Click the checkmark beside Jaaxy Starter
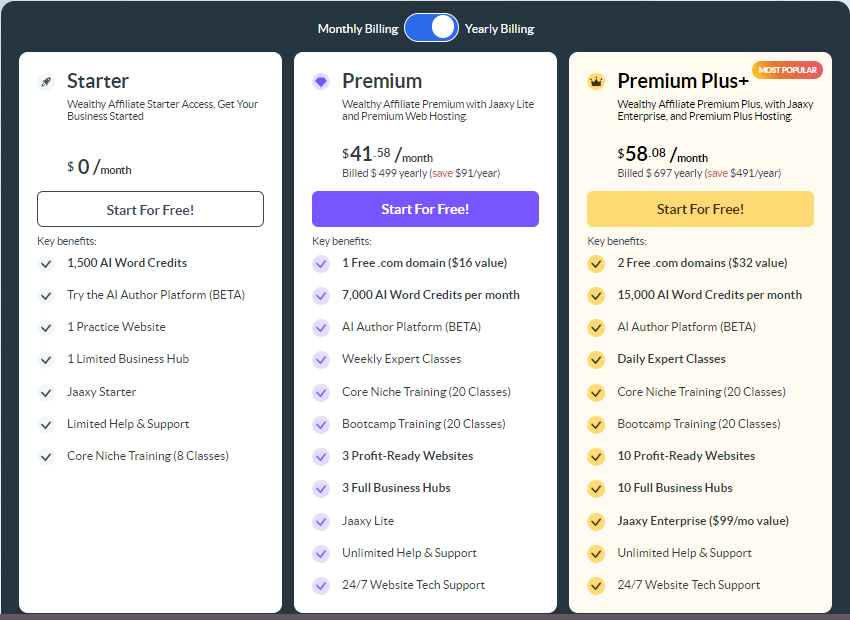Viewport: 850px width, 620px height. 45,391
